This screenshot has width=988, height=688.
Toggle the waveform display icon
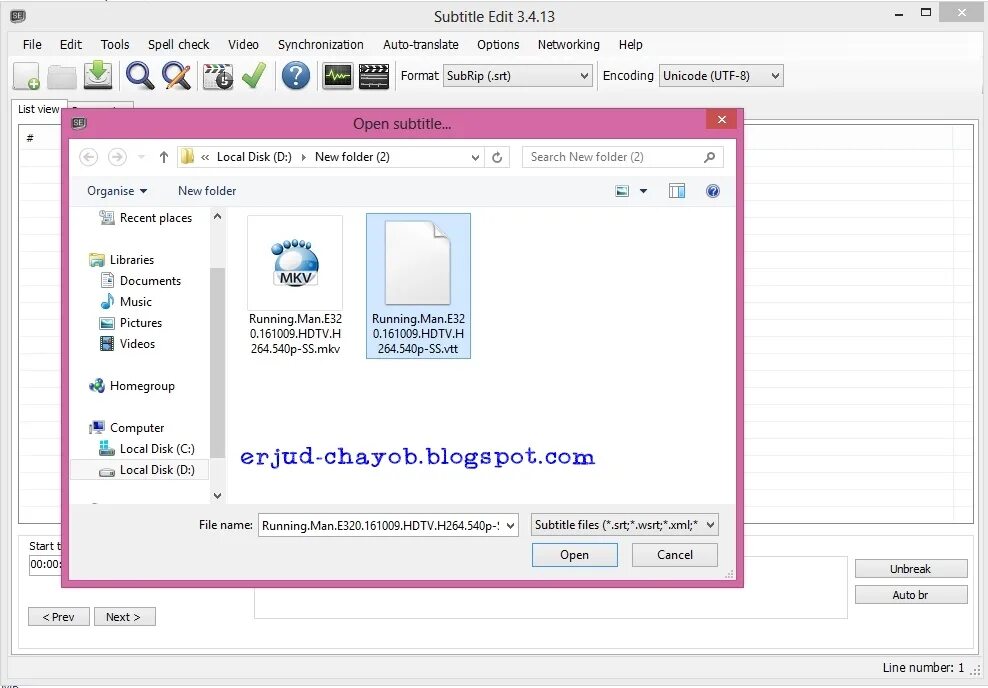point(338,76)
